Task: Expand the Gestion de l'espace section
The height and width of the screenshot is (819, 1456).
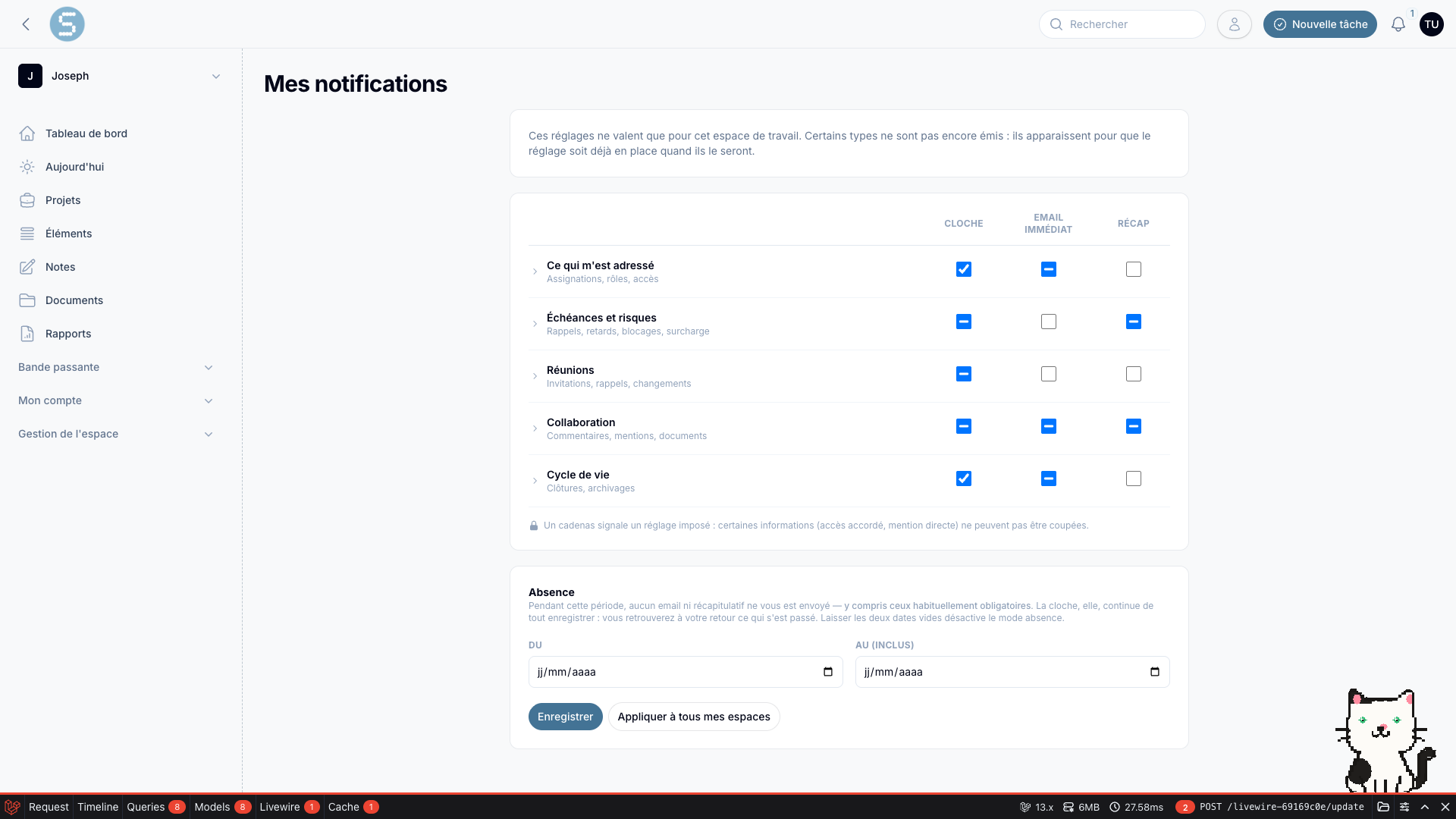Action: (116, 434)
